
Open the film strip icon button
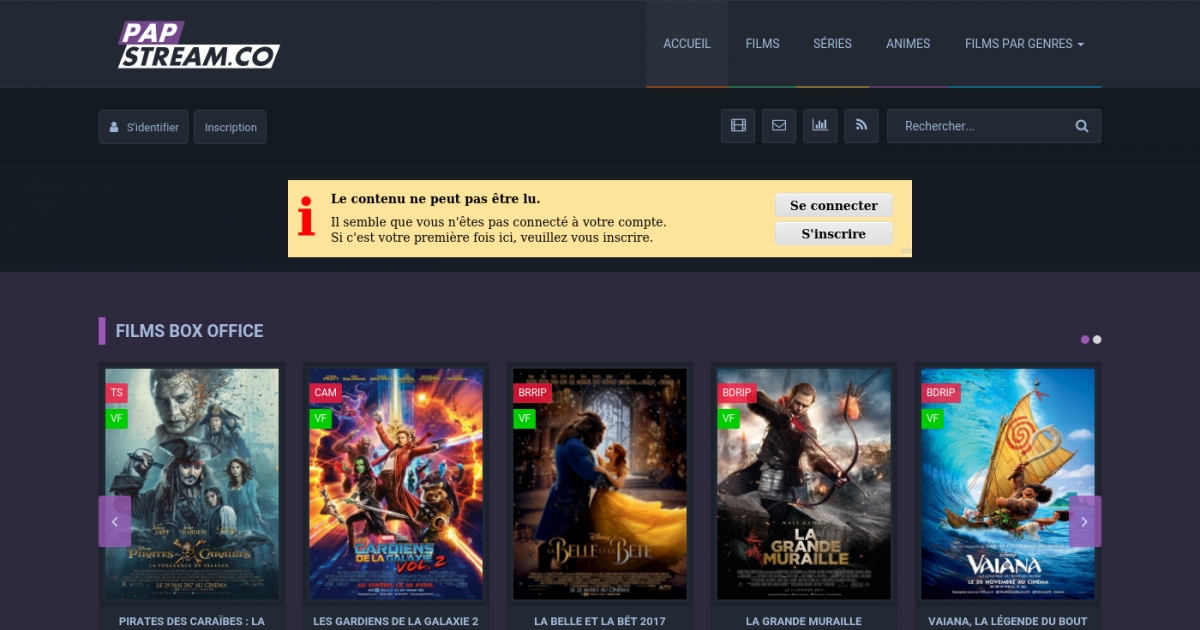(x=738, y=126)
